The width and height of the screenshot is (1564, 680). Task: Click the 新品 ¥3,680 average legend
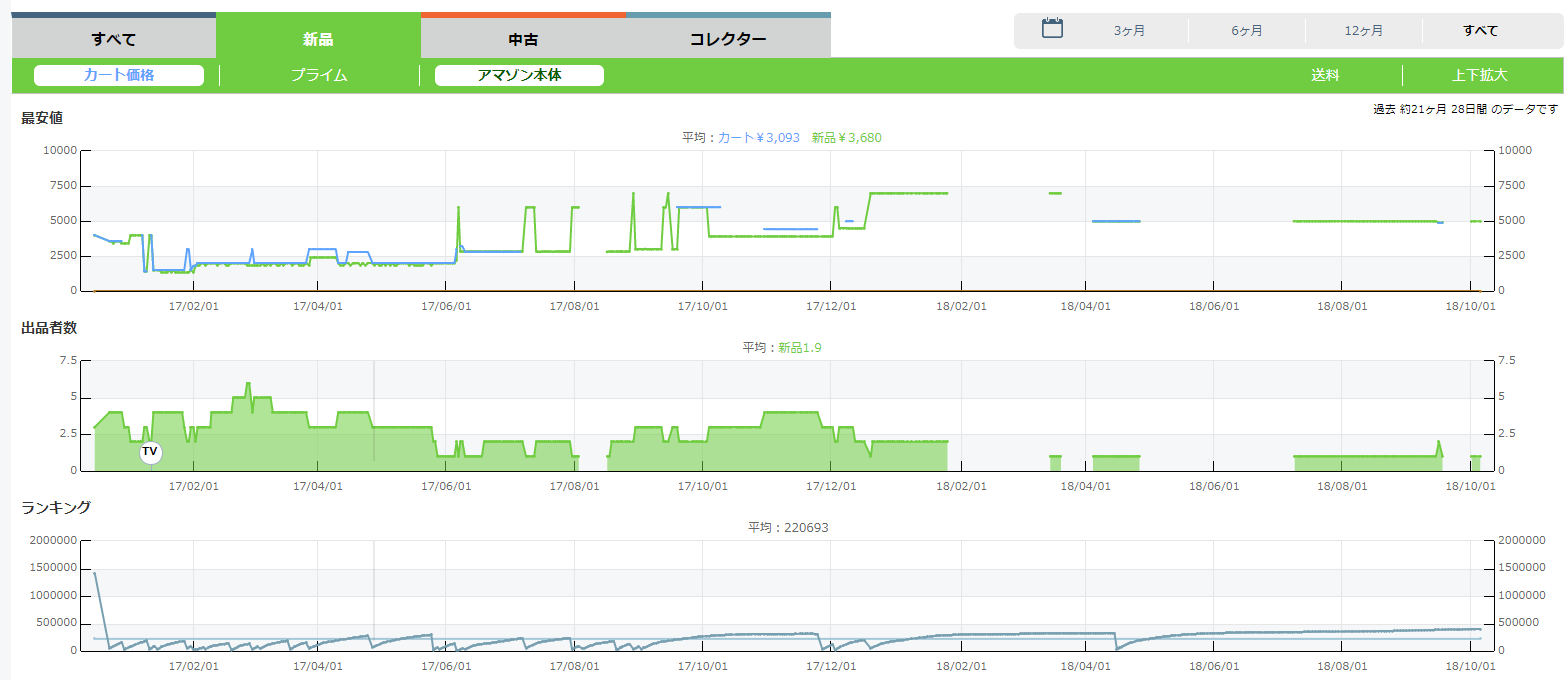click(846, 138)
